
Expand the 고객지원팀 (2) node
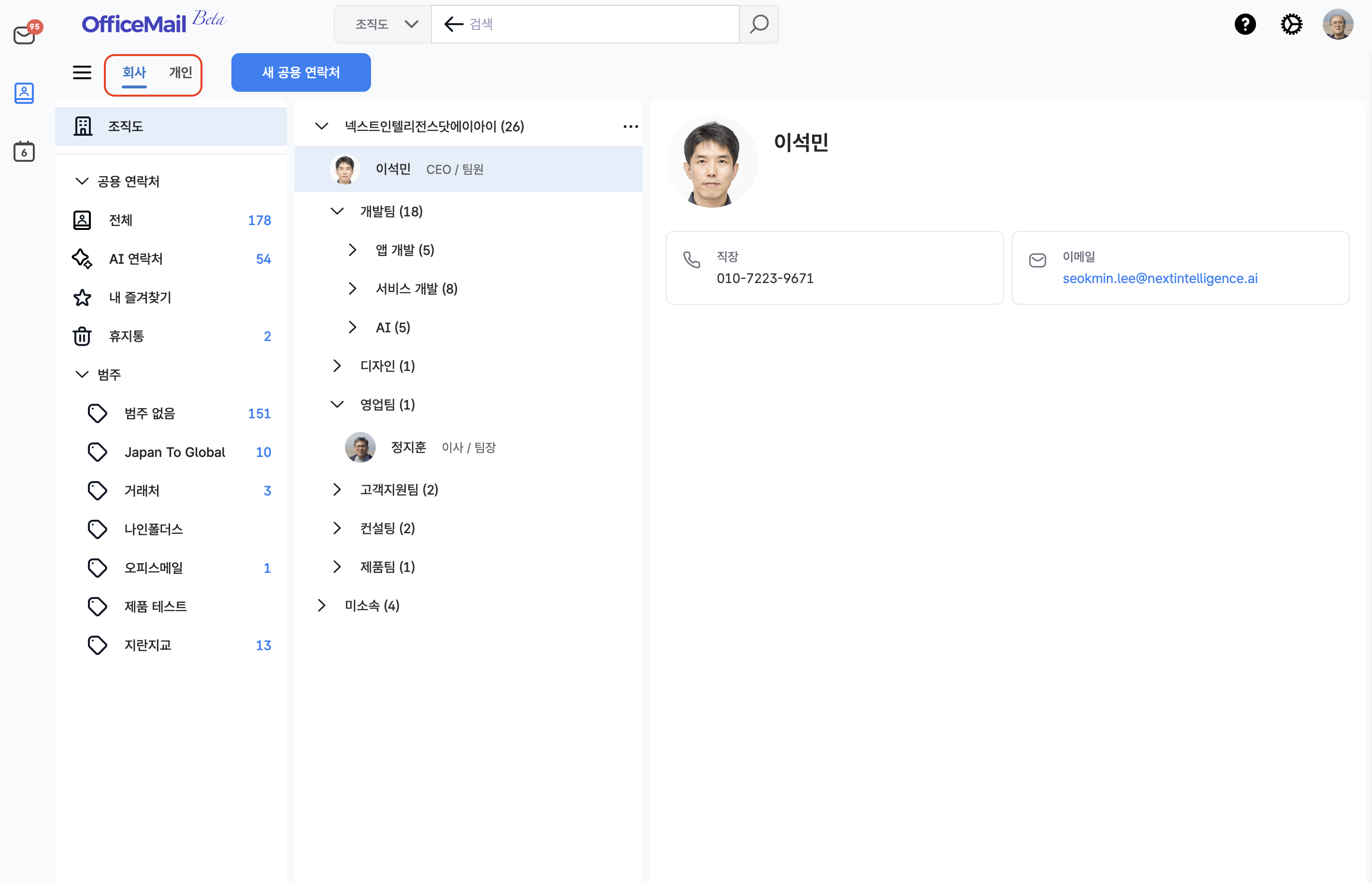337,490
